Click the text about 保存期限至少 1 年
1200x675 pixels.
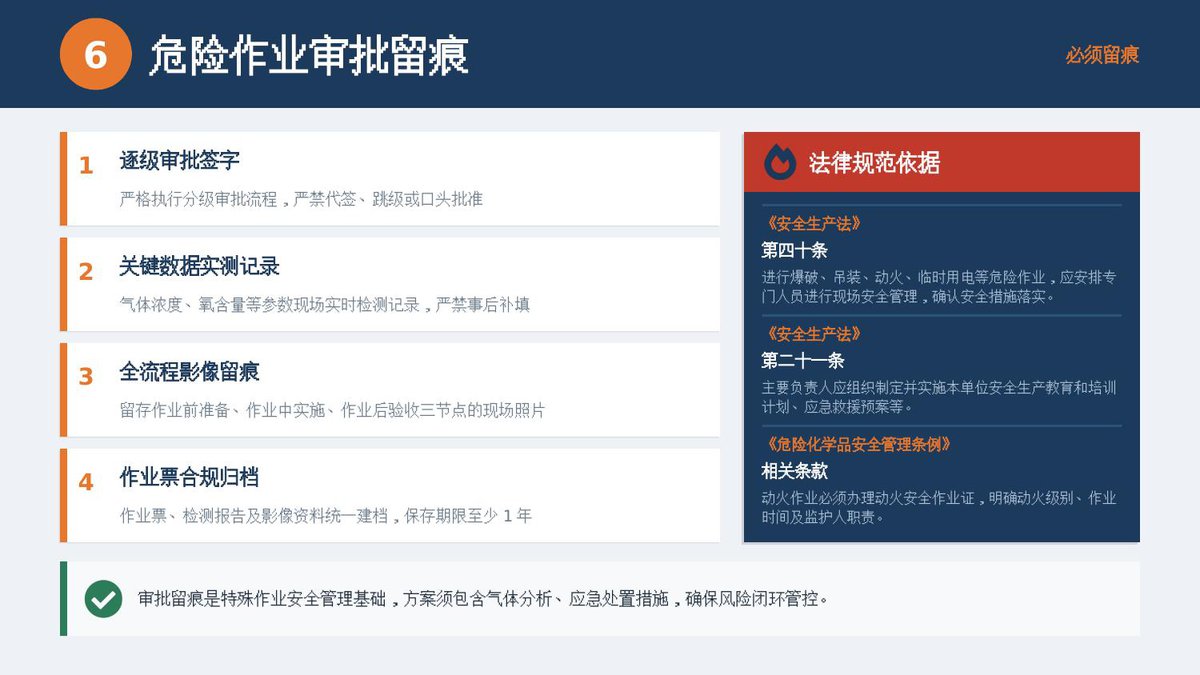point(325,516)
